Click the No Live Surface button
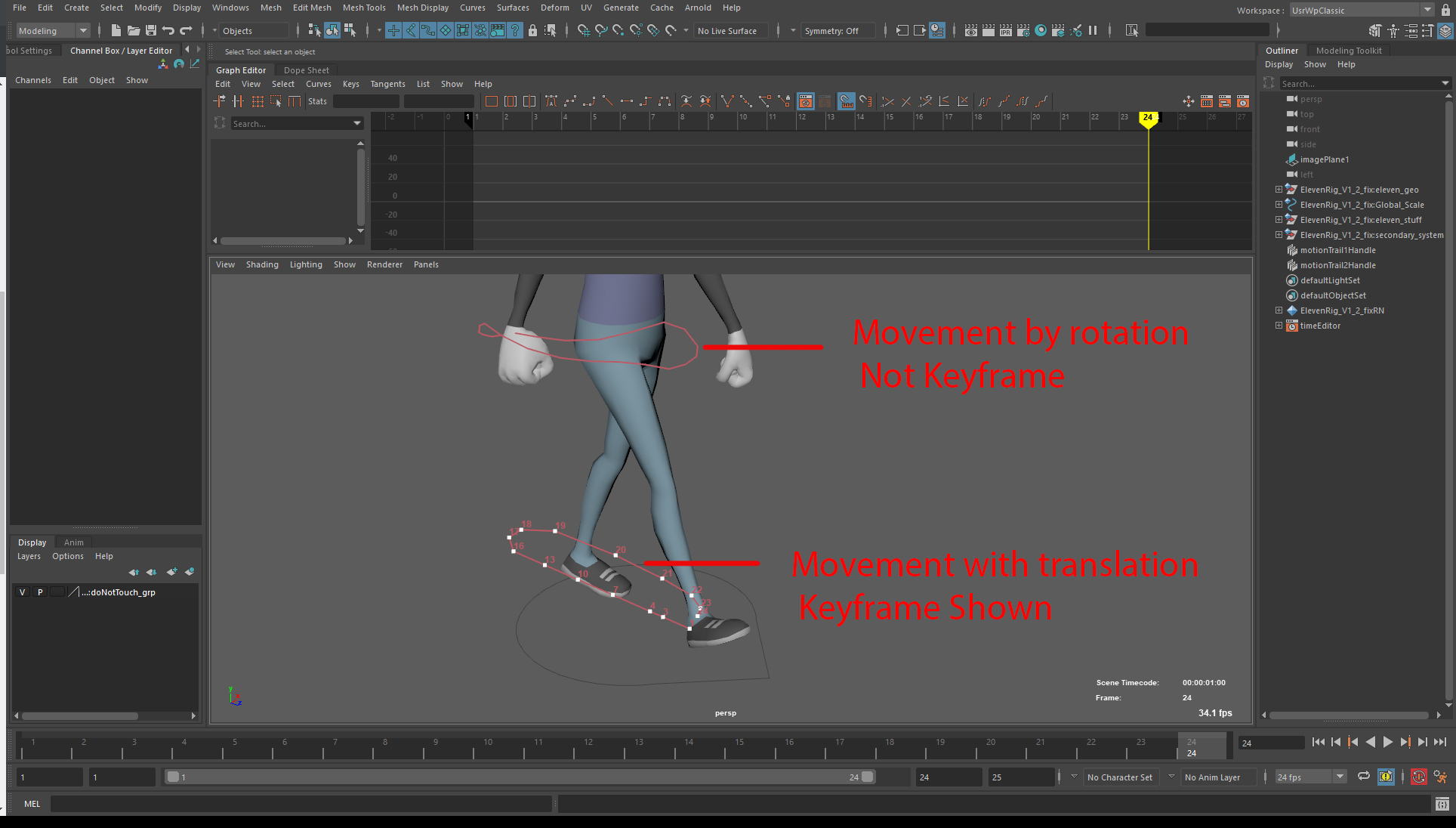Screen dimensions: 1456x828 [726, 31]
